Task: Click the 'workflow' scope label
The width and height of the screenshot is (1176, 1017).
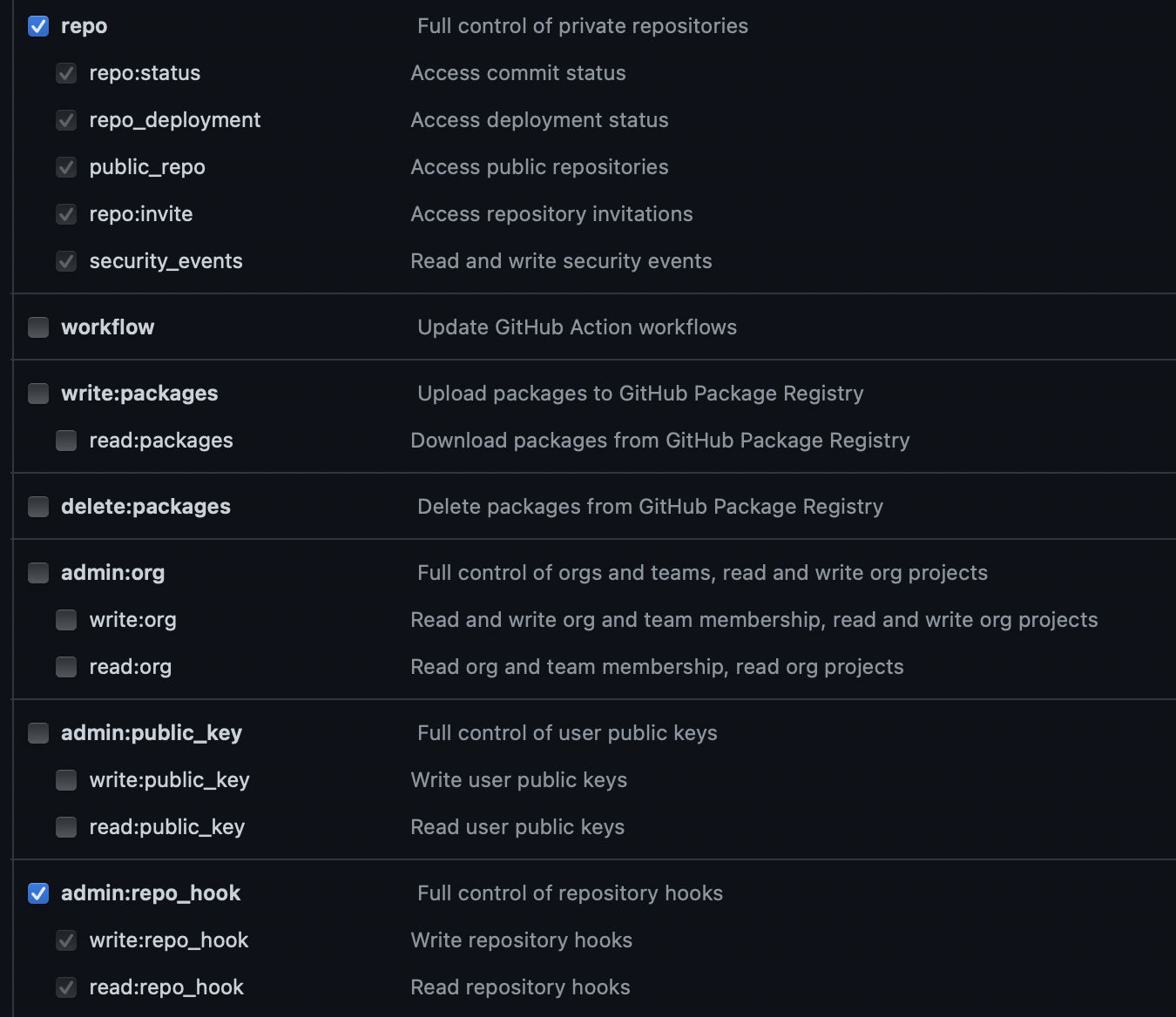Action: point(108,327)
